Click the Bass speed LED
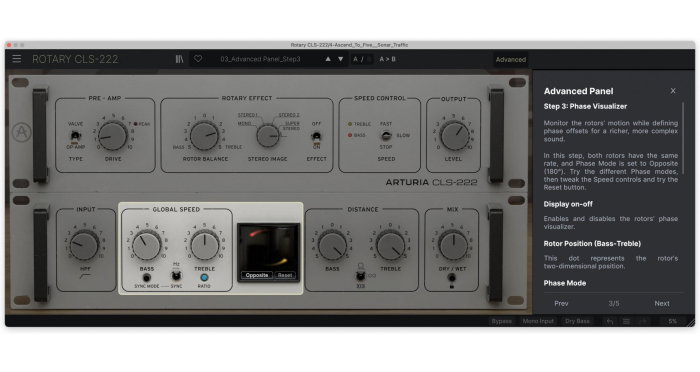 pos(350,135)
